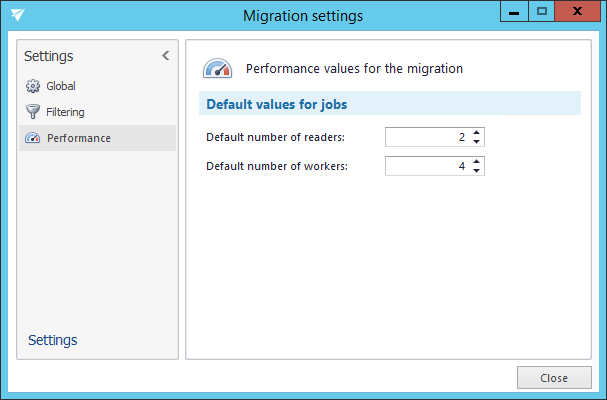Click the large speedometer icon in the header
607x400 pixels.
(217, 69)
